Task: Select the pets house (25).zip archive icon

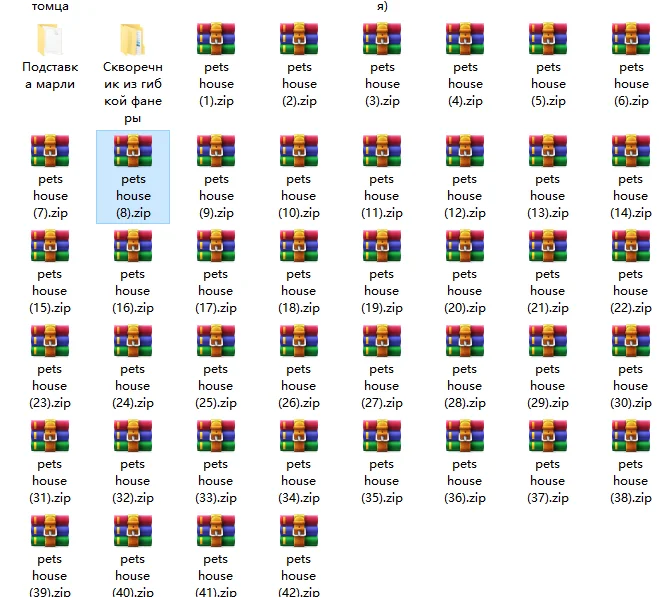Action: pyautogui.click(x=216, y=341)
